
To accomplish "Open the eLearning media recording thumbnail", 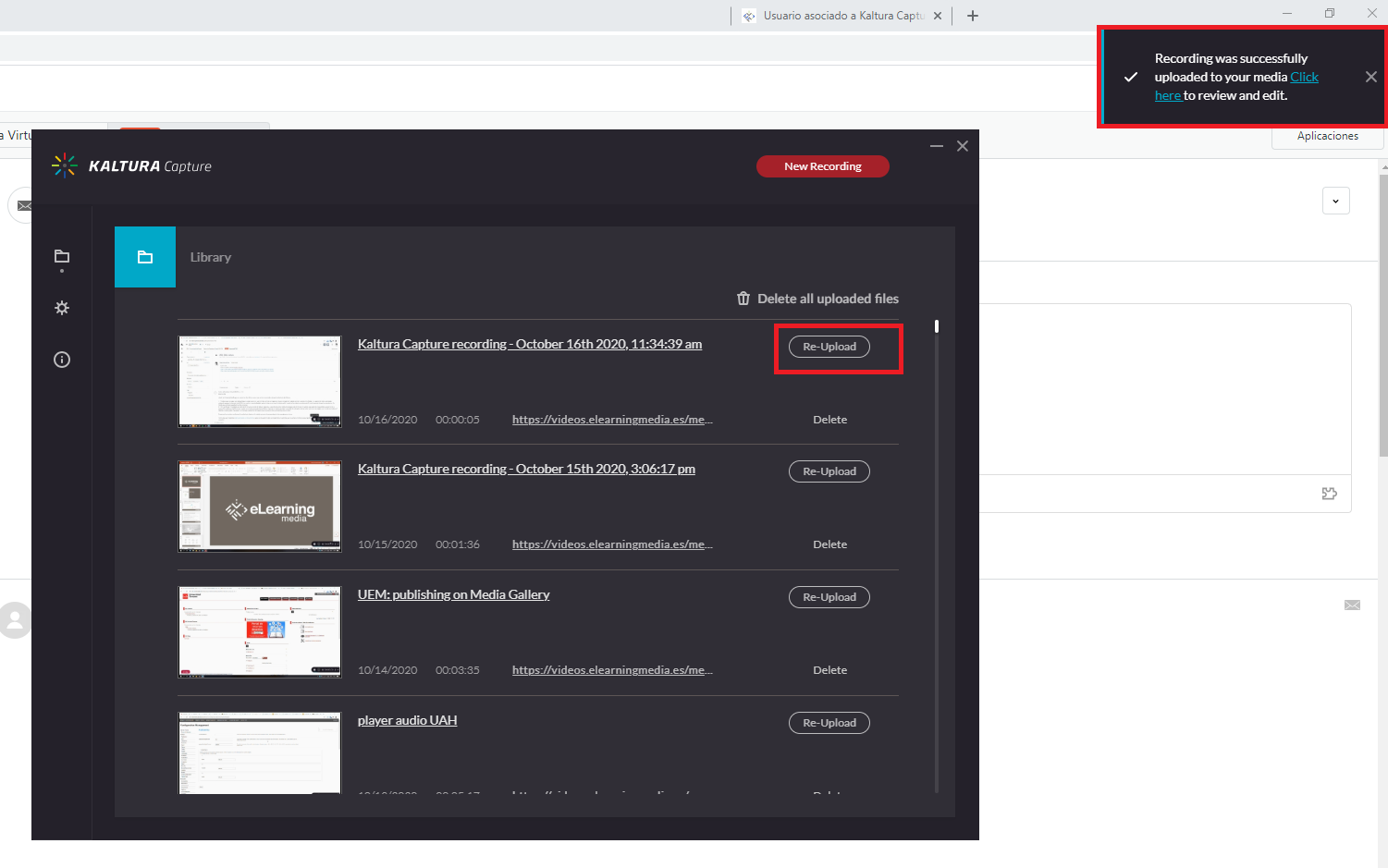I will (x=260, y=507).
